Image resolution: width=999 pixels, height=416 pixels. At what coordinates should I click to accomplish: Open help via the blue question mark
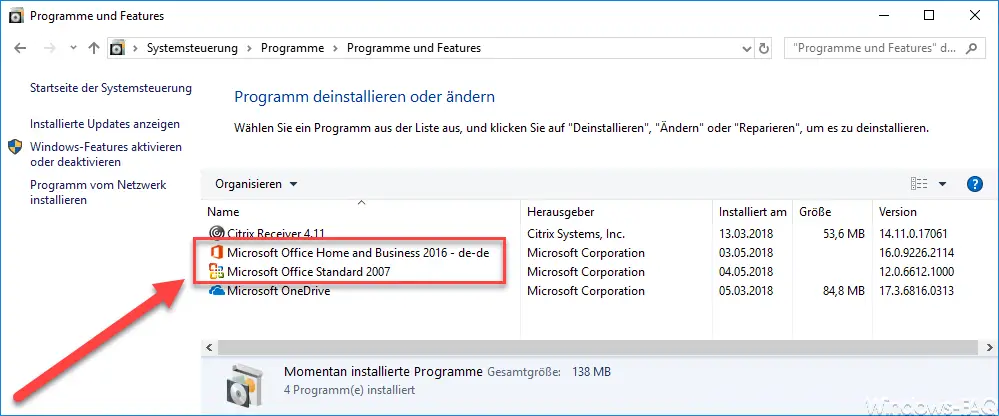click(x=974, y=184)
